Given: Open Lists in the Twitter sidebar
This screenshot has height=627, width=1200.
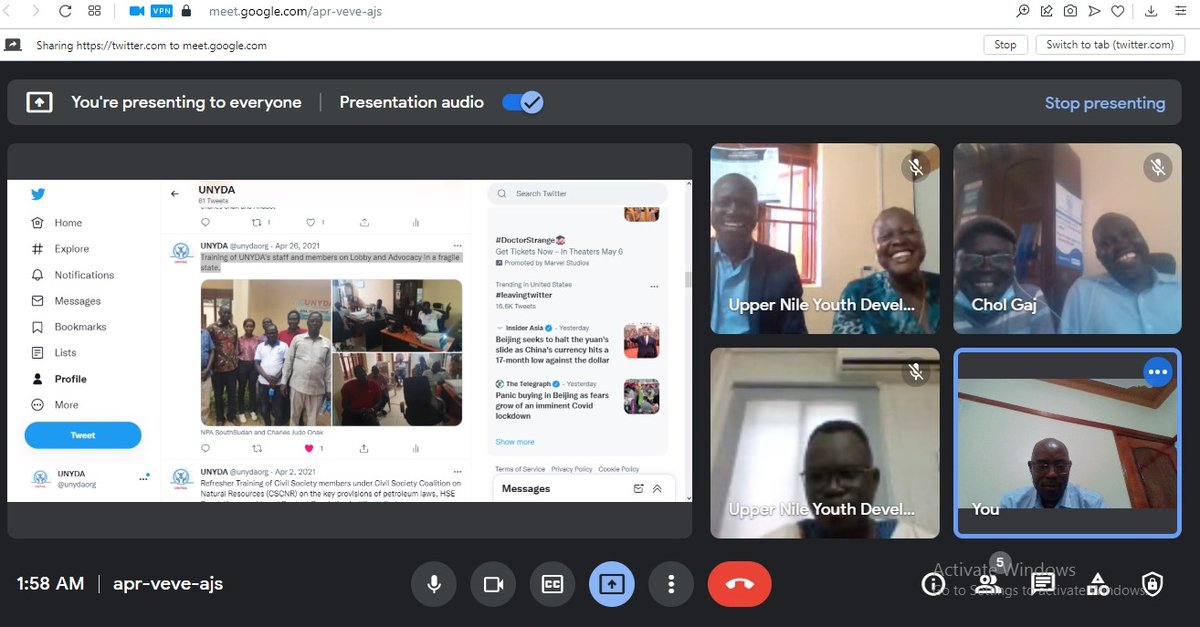Looking at the screenshot, I should tap(54, 353).
